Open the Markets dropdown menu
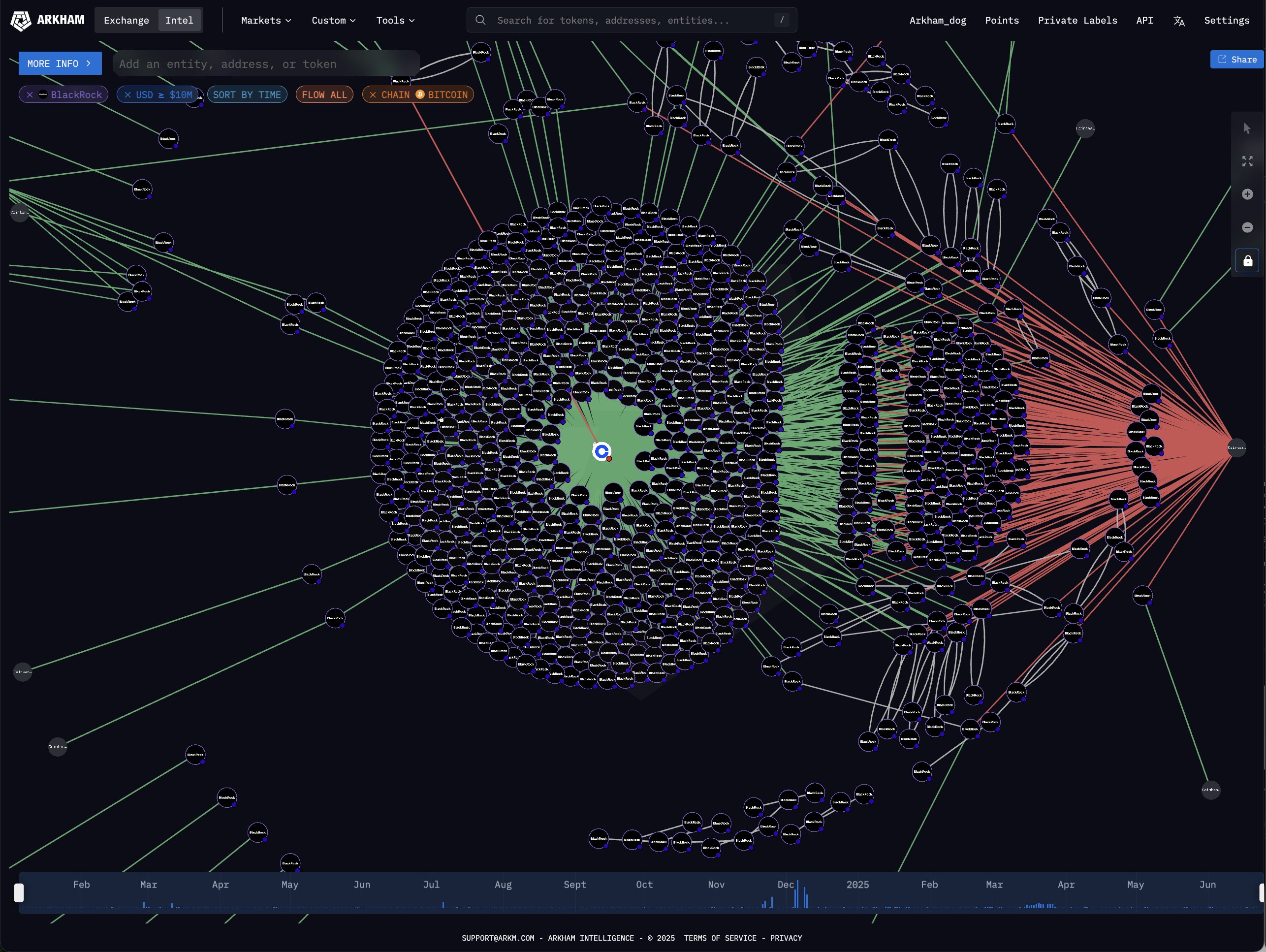This screenshot has height=952, width=1266. tap(266, 21)
